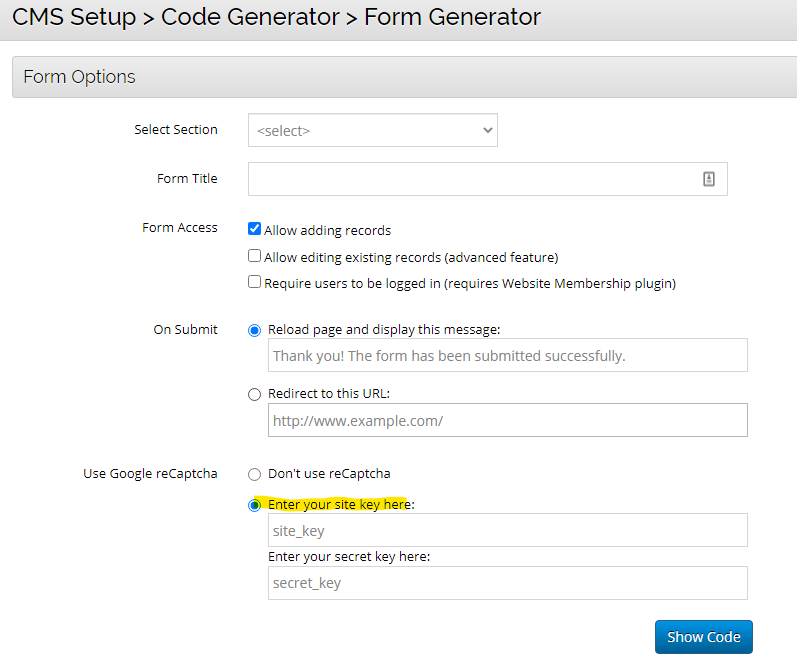Screen dimensions: 797x664
Task: Click 'Enter your secret key here:' text
Action: point(349,557)
